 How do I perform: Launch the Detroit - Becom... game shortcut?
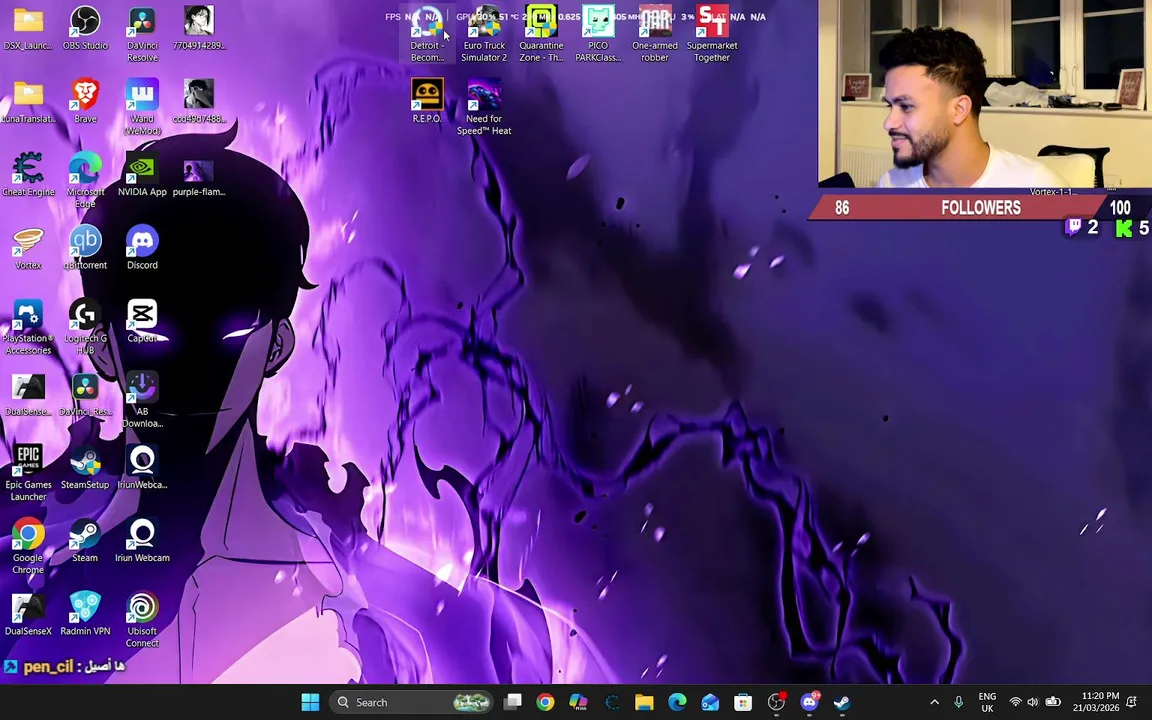pyautogui.click(x=427, y=34)
